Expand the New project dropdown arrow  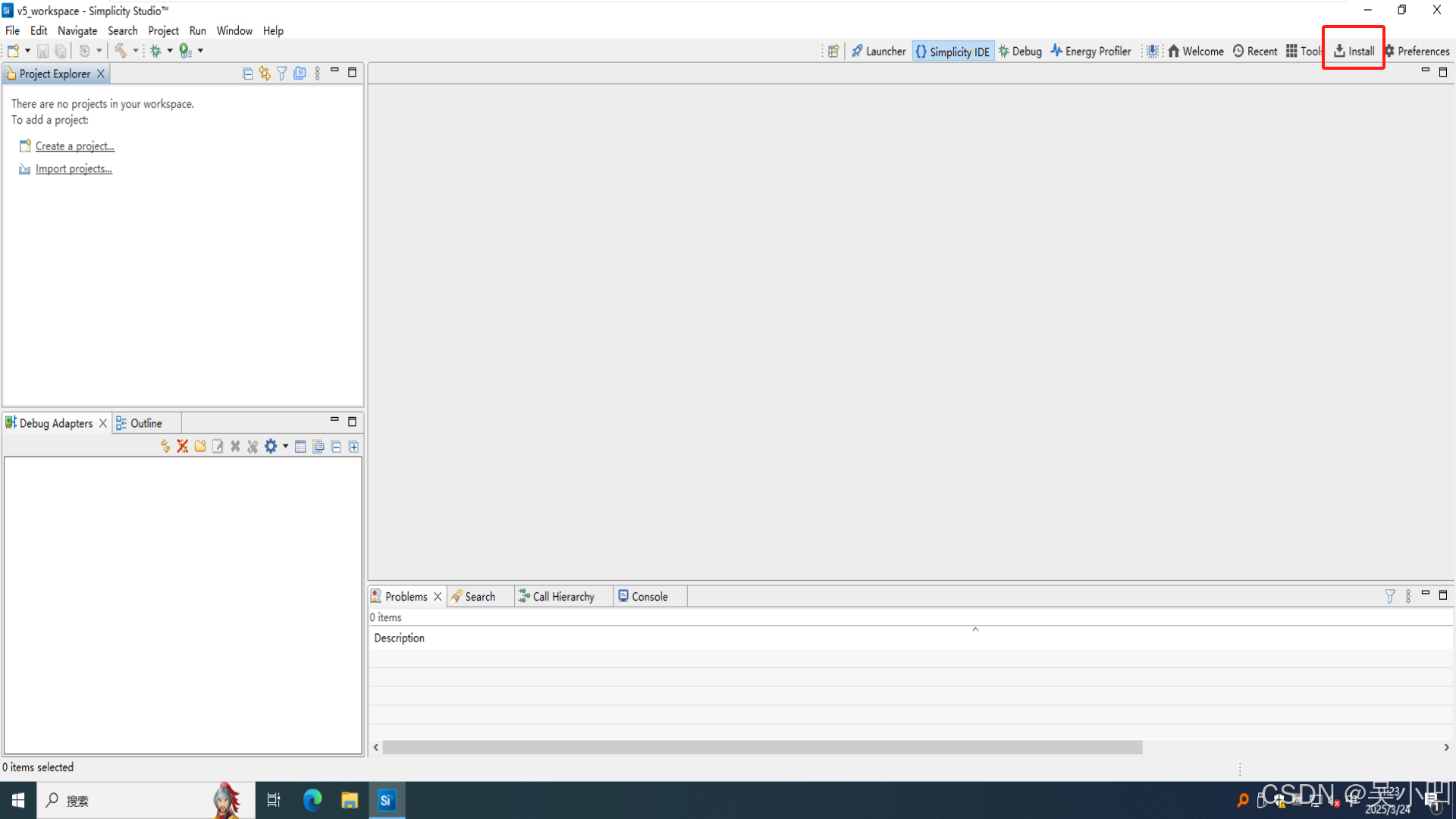pyautogui.click(x=28, y=51)
